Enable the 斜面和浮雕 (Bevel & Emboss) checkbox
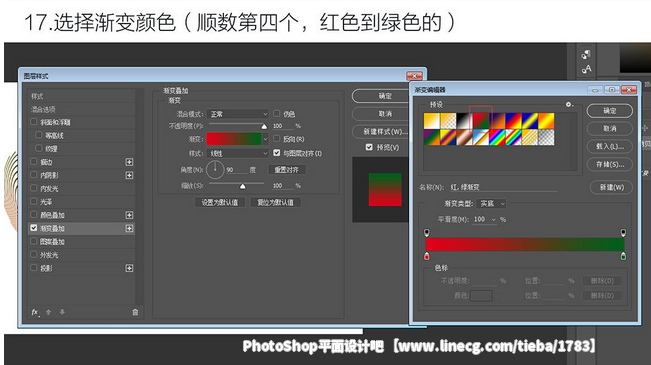 (x=34, y=122)
